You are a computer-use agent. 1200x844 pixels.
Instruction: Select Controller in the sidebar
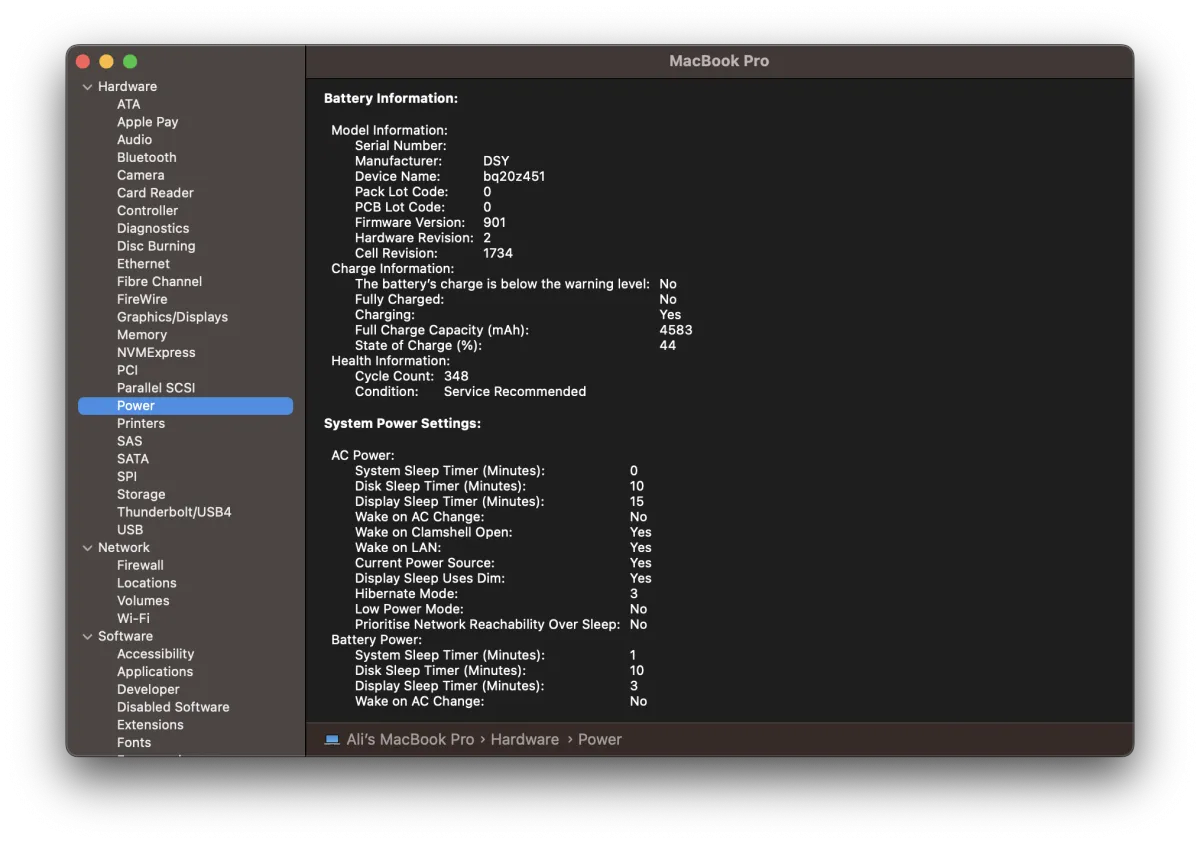[x=147, y=211]
